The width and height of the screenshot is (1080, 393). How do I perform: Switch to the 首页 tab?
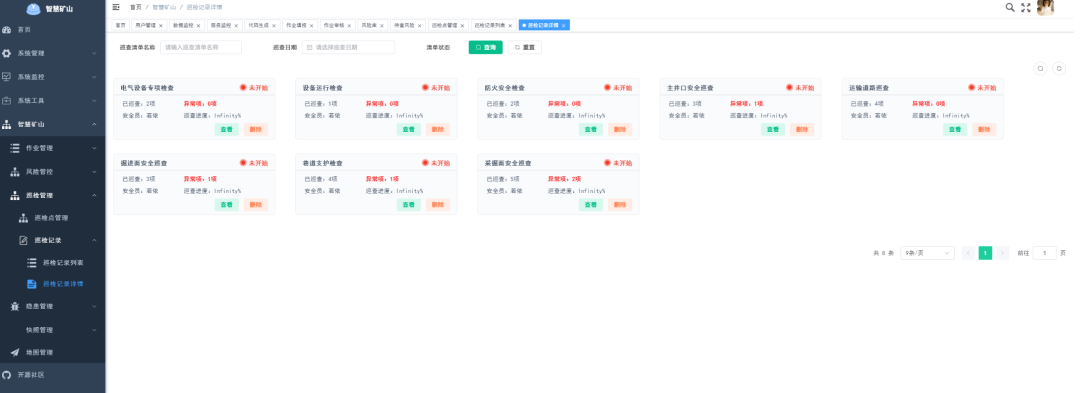pos(121,25)
